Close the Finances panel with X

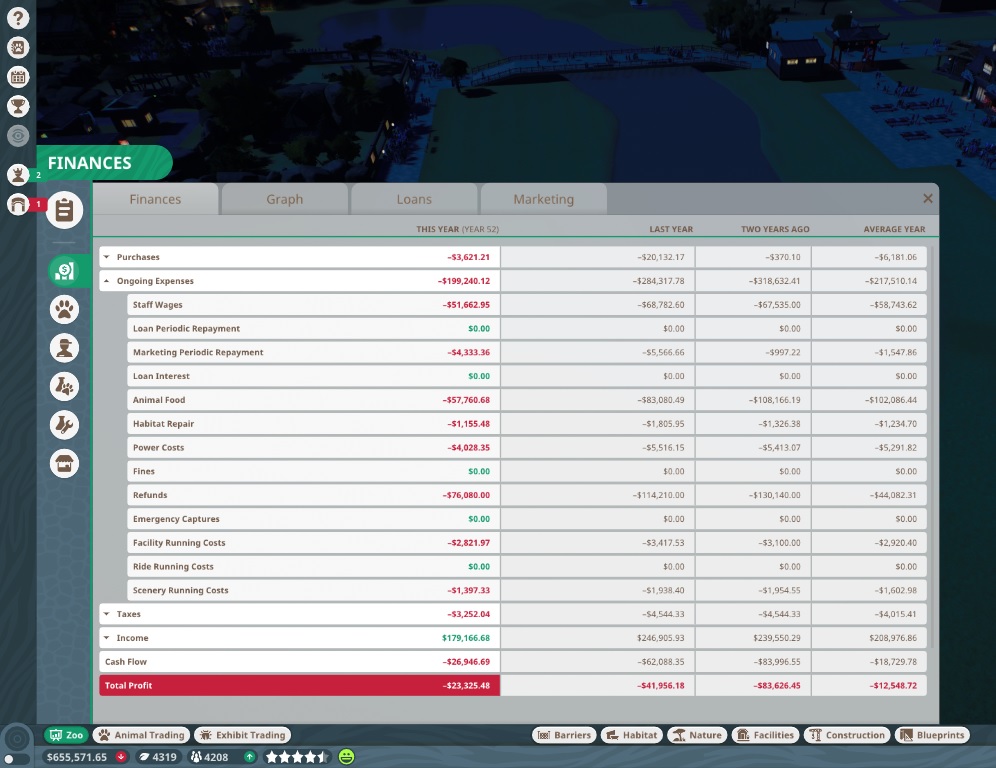927,199
